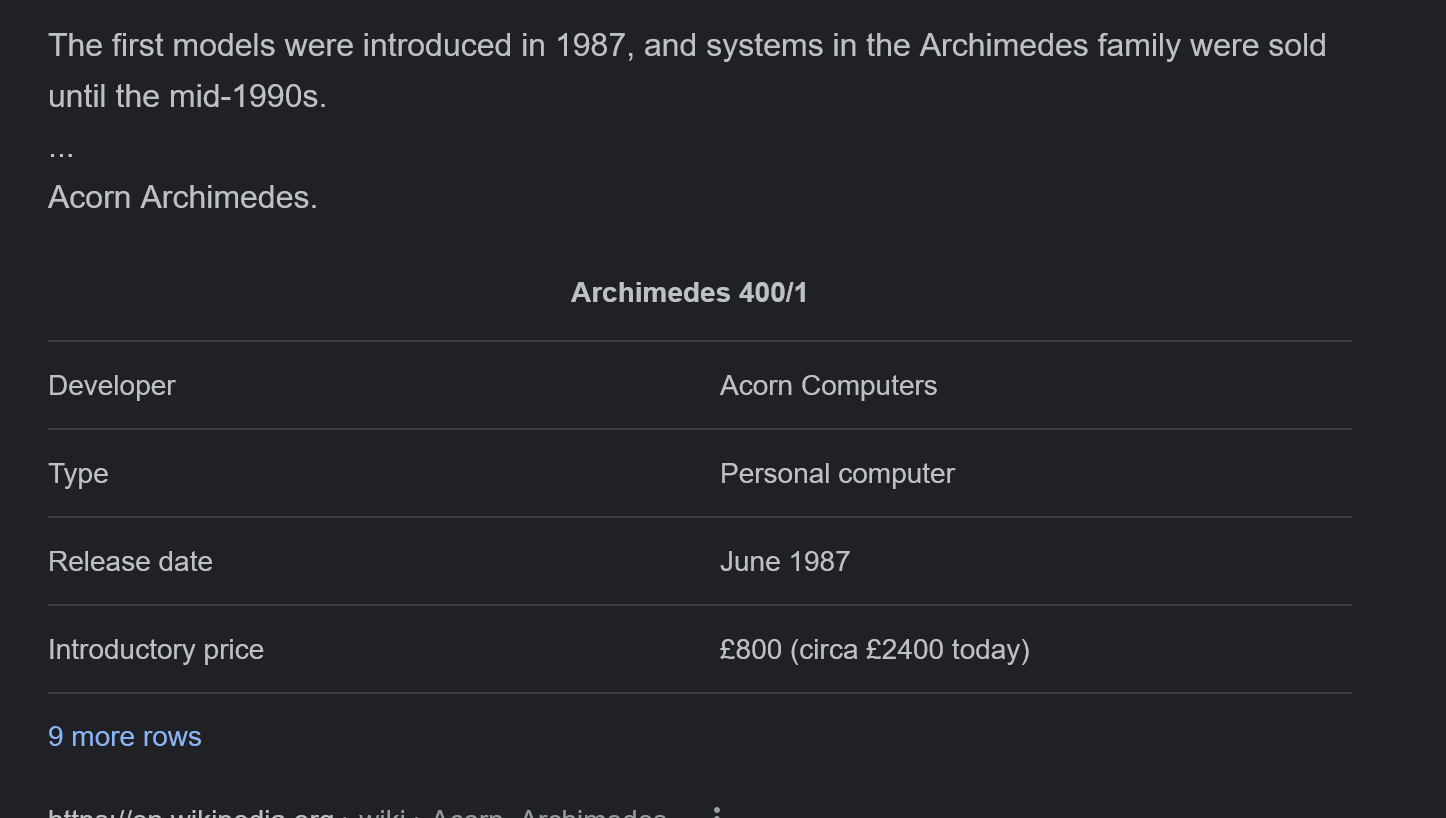Viewport: 1446px width, 818px height.
Task: Select the '£800 (circa £2400 today)' value
Action: click(875, 650)
